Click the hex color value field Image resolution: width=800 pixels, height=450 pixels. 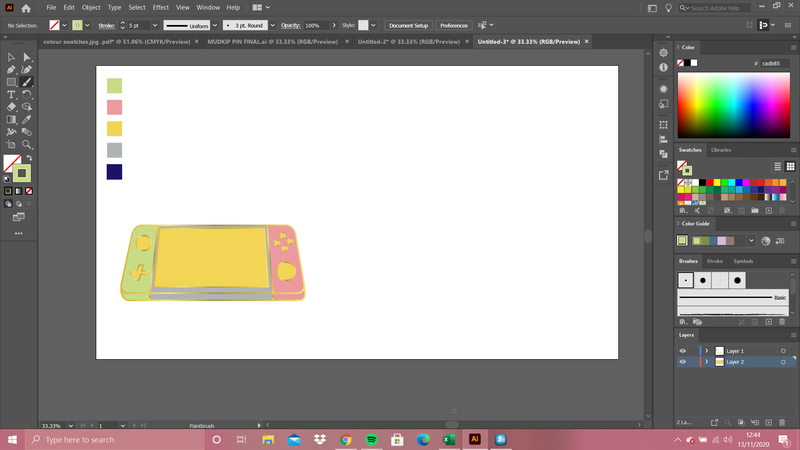774,63
